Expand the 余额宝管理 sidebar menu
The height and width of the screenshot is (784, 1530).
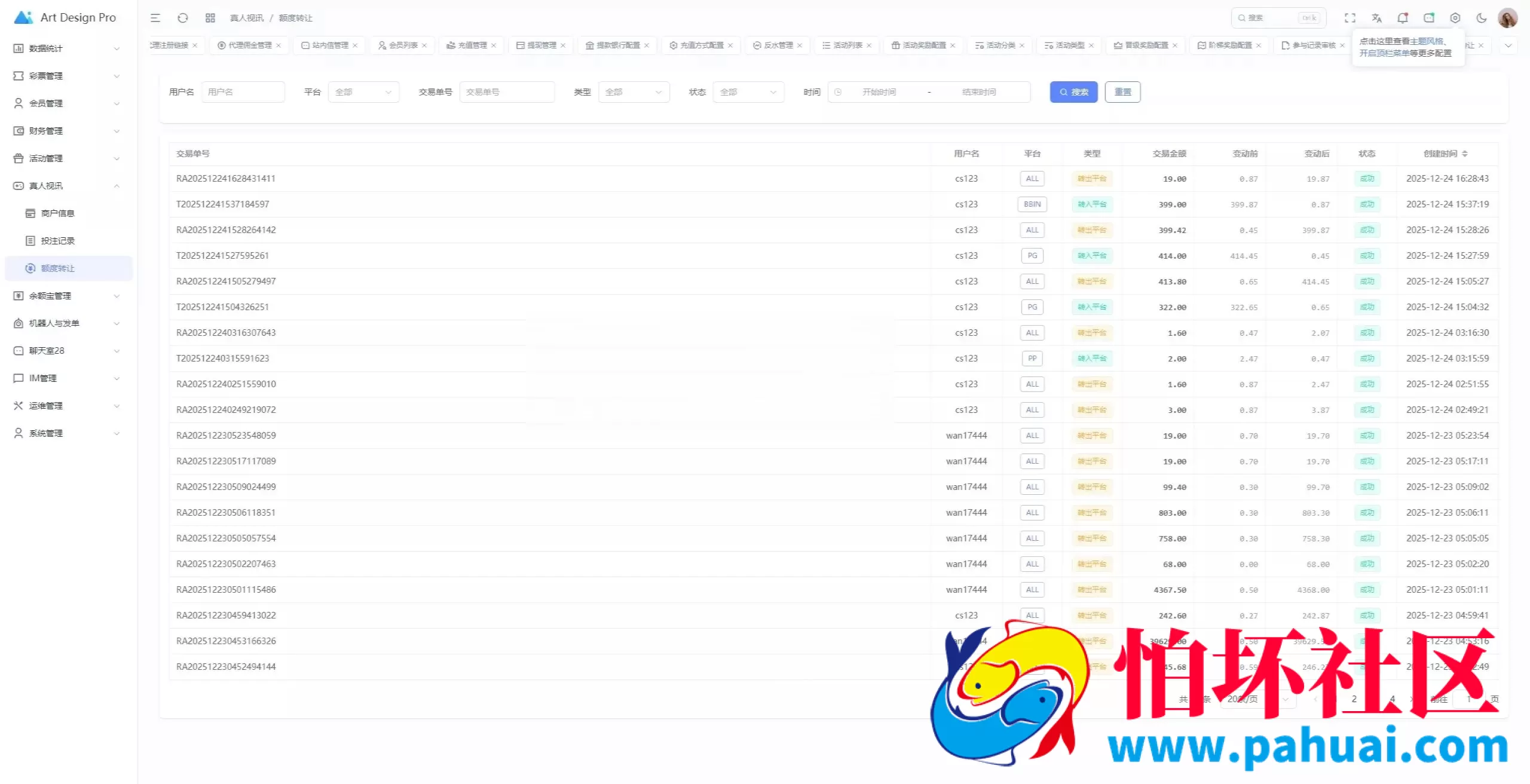68,296
